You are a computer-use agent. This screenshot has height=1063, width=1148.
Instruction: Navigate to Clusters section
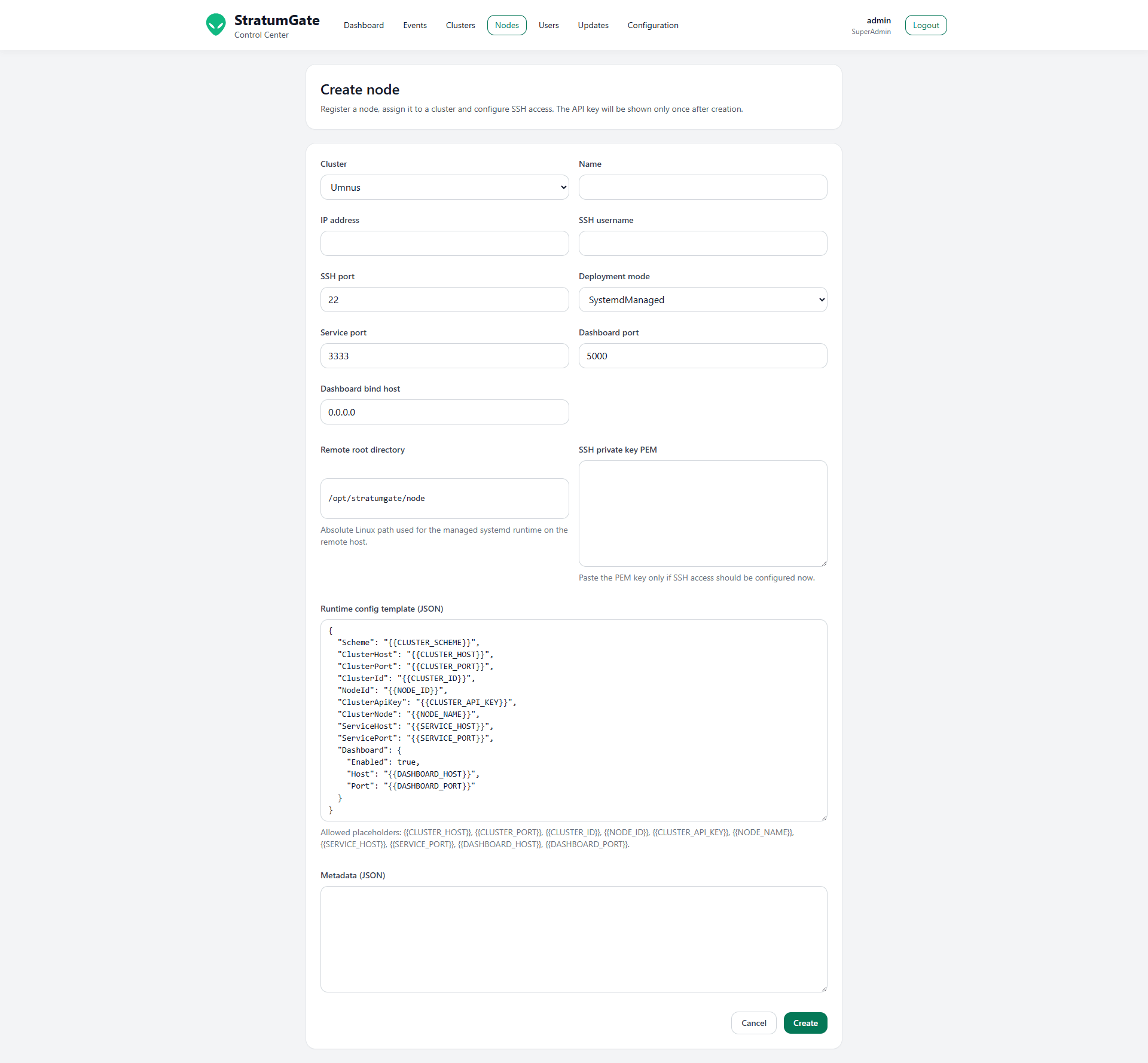pyautogui.click(x=460, y=25)
